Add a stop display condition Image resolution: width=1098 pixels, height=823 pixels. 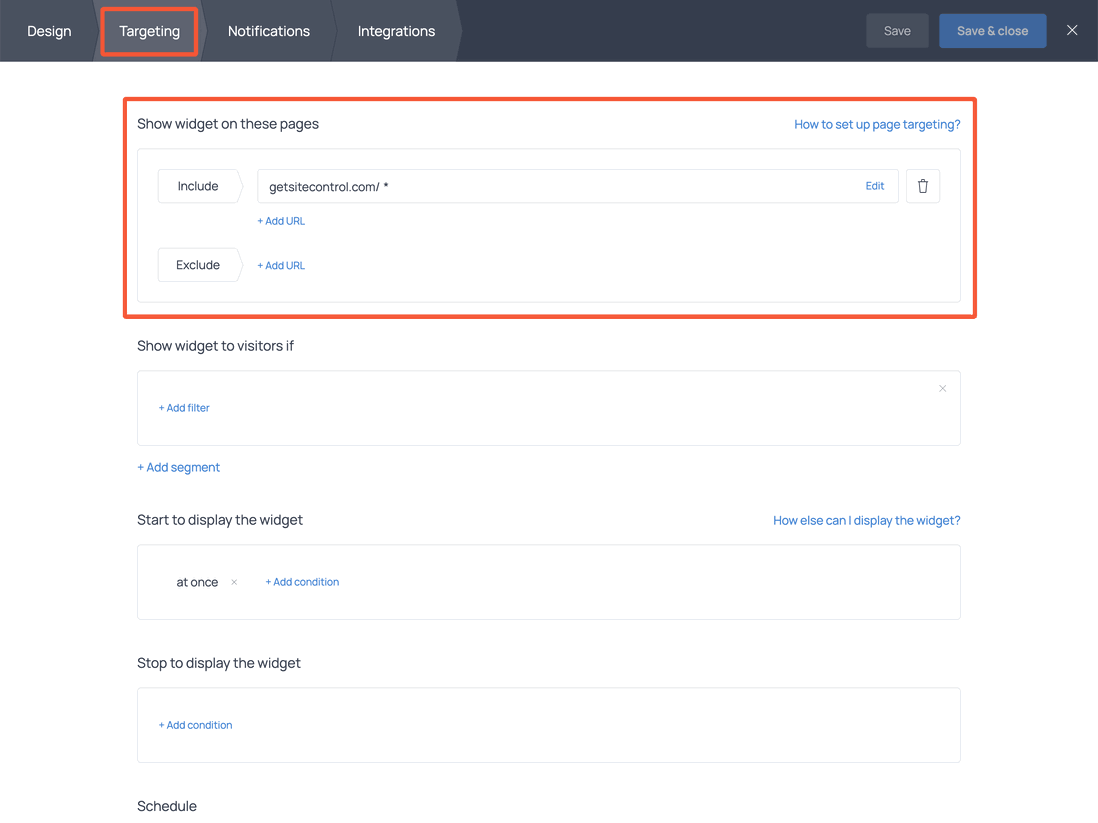195,724
